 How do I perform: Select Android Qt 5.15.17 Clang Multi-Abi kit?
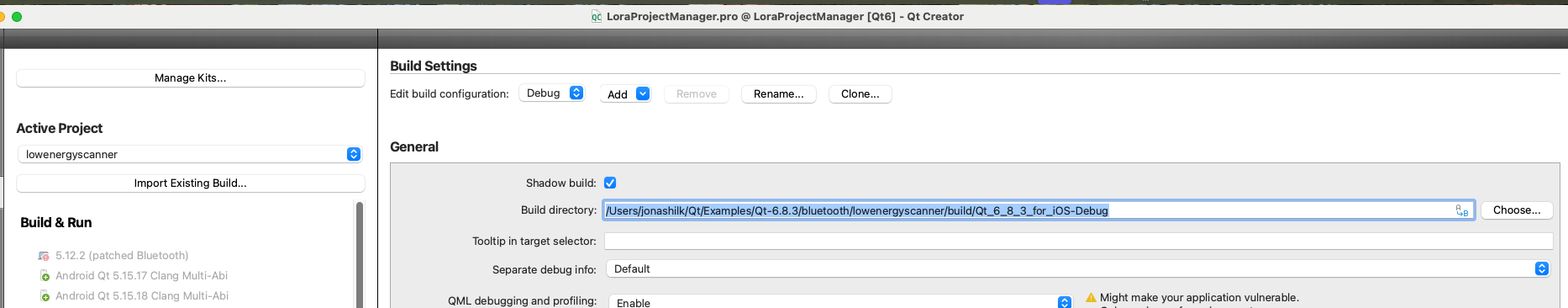coord(141,276)
